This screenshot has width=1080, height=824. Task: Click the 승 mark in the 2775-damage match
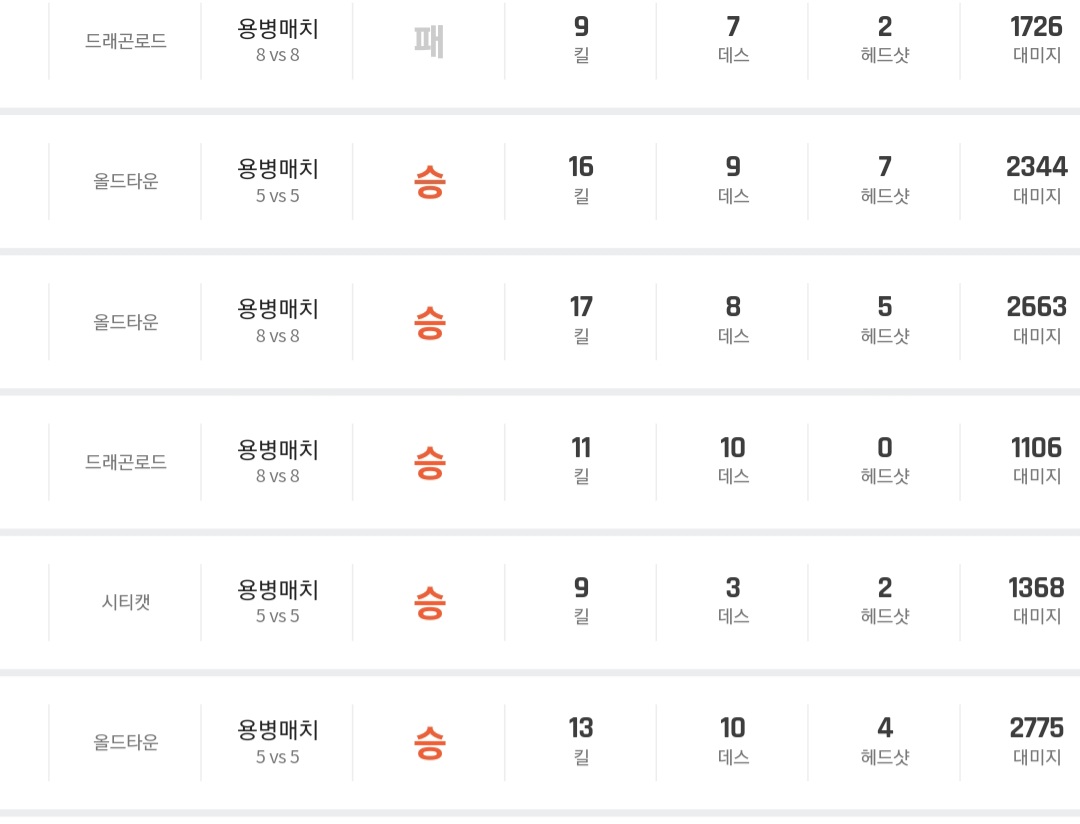429,742
